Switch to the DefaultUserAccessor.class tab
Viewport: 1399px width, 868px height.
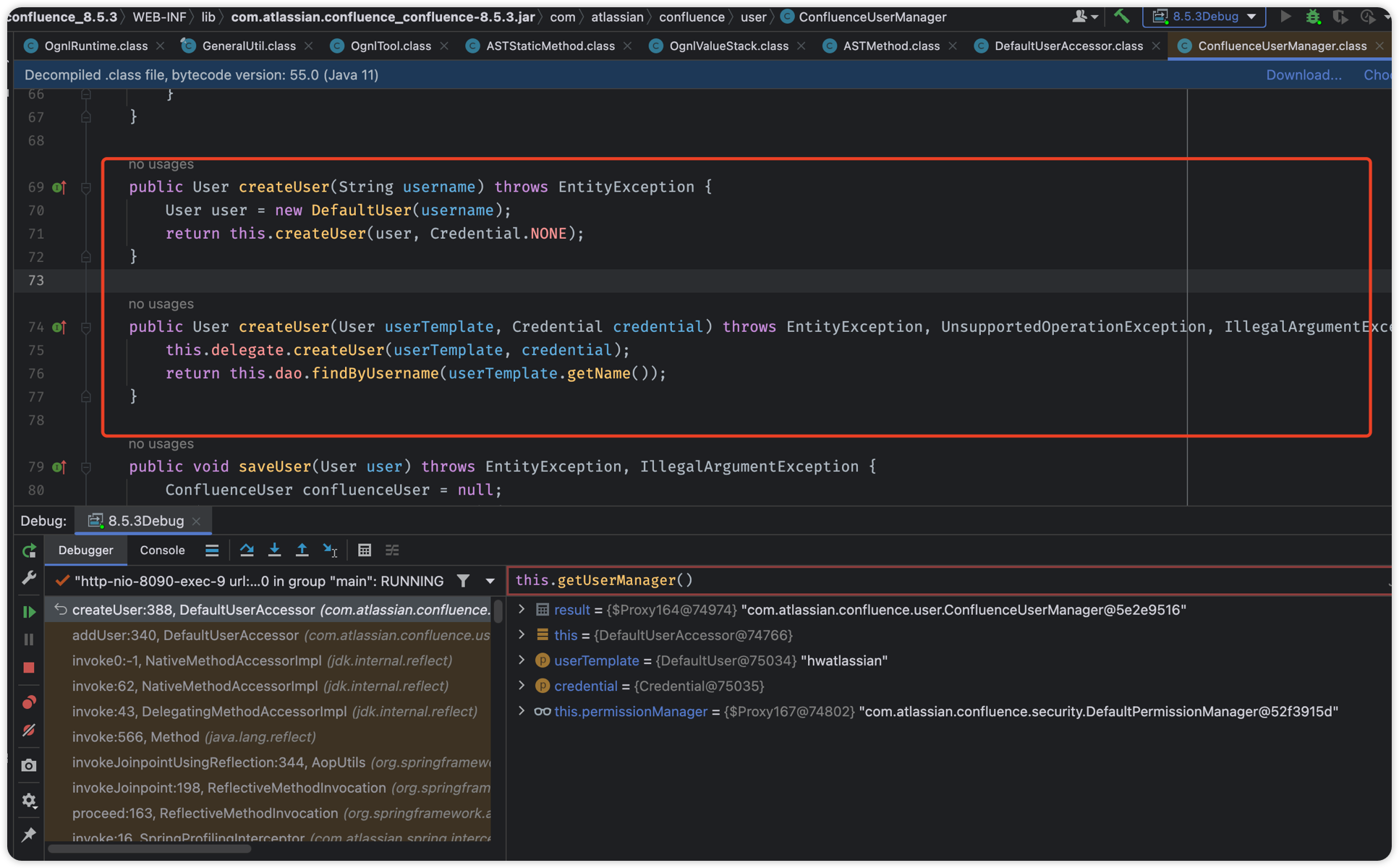click(1068, 46)
